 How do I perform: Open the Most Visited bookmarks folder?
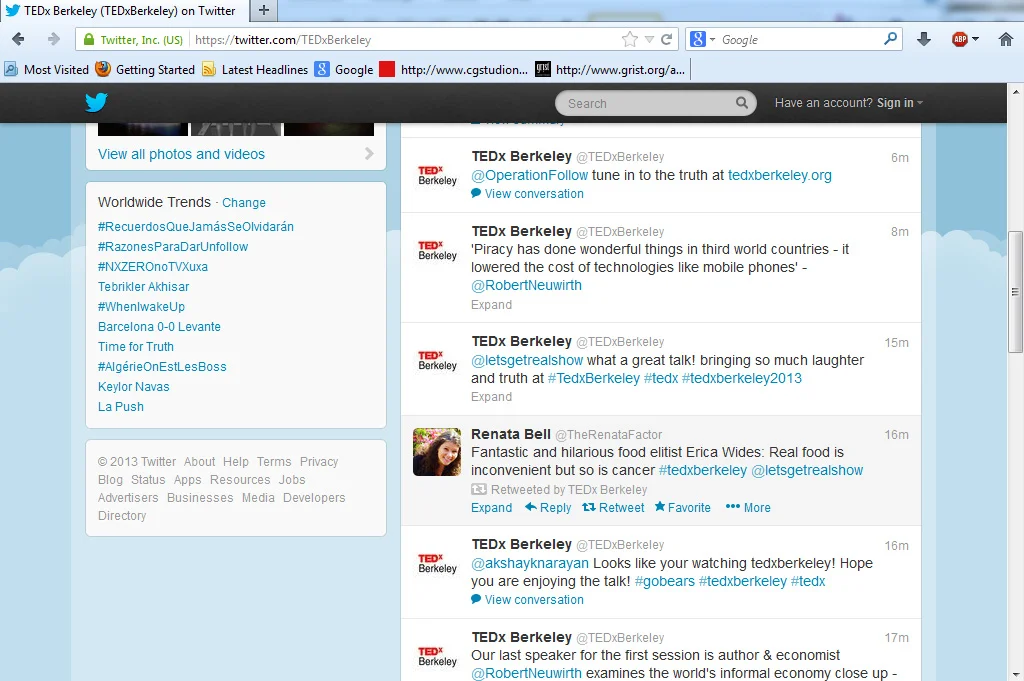pos(46,69)
